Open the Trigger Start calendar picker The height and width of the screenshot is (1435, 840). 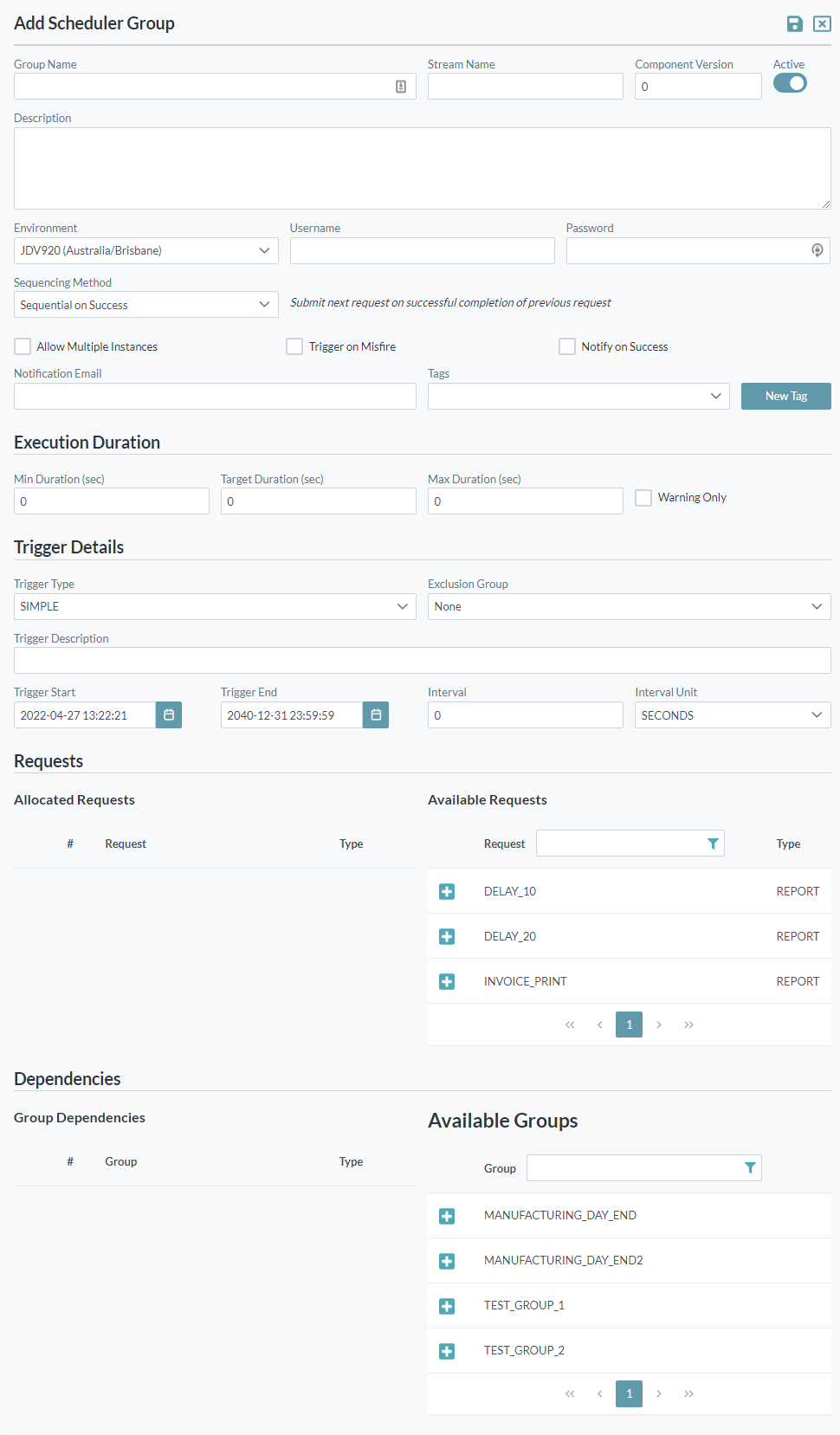pyautogui.click(x=169, y=715)
